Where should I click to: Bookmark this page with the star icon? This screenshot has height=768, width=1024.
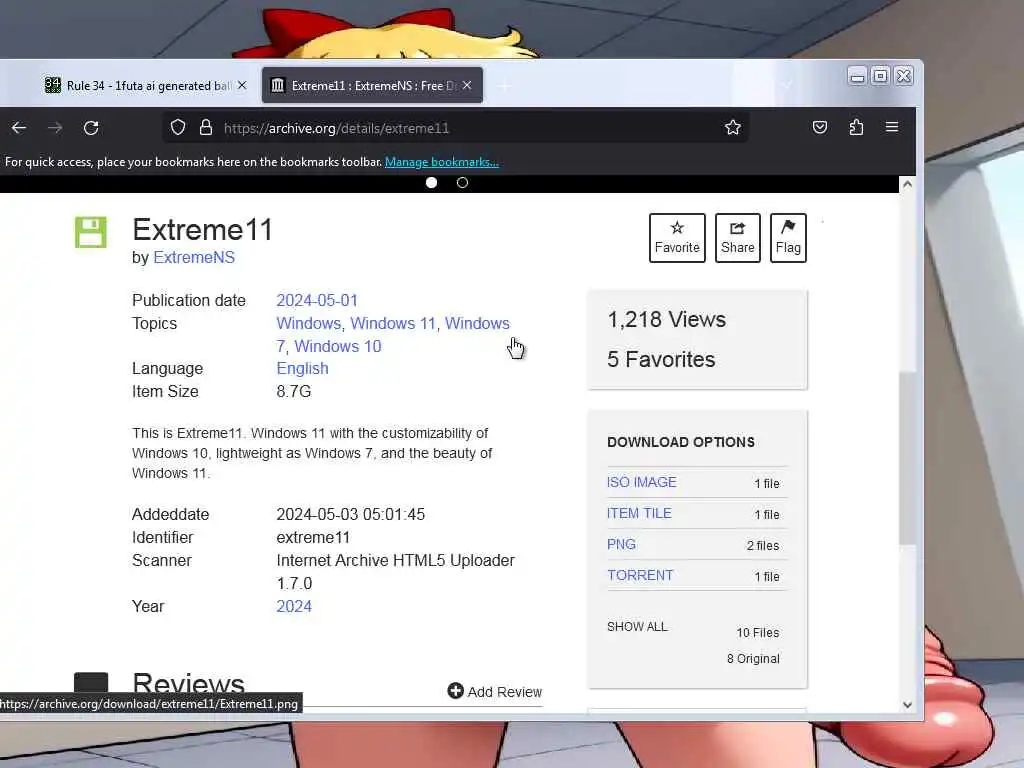[733, 127]
